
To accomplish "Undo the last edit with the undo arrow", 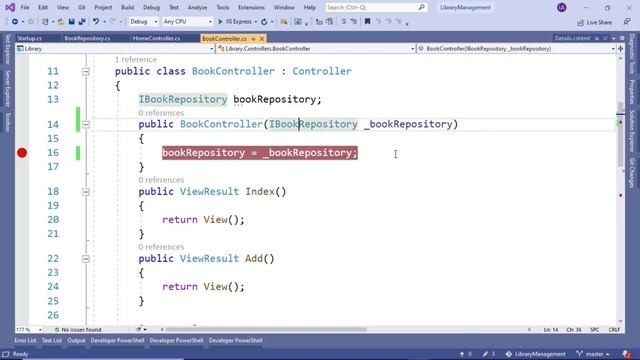I will [x=96, y=22].
